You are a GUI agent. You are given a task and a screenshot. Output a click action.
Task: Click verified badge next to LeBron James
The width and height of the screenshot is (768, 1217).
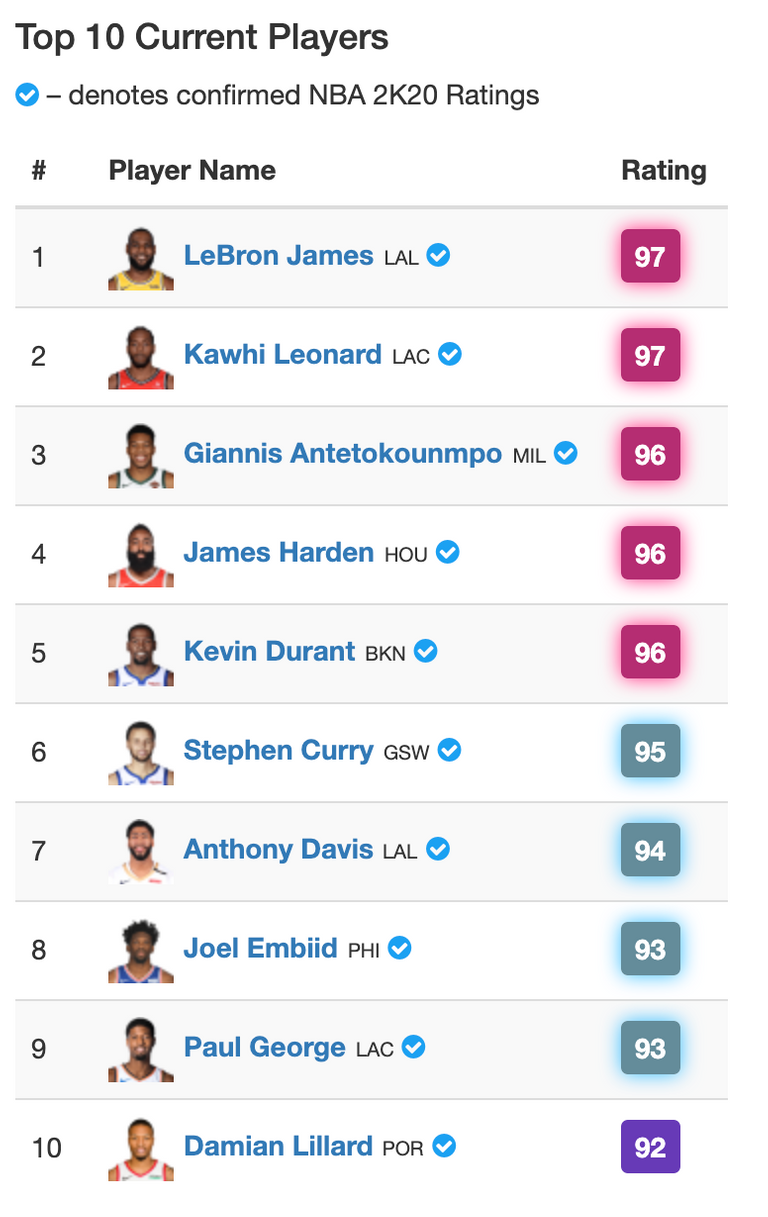[x=438, y=256]
